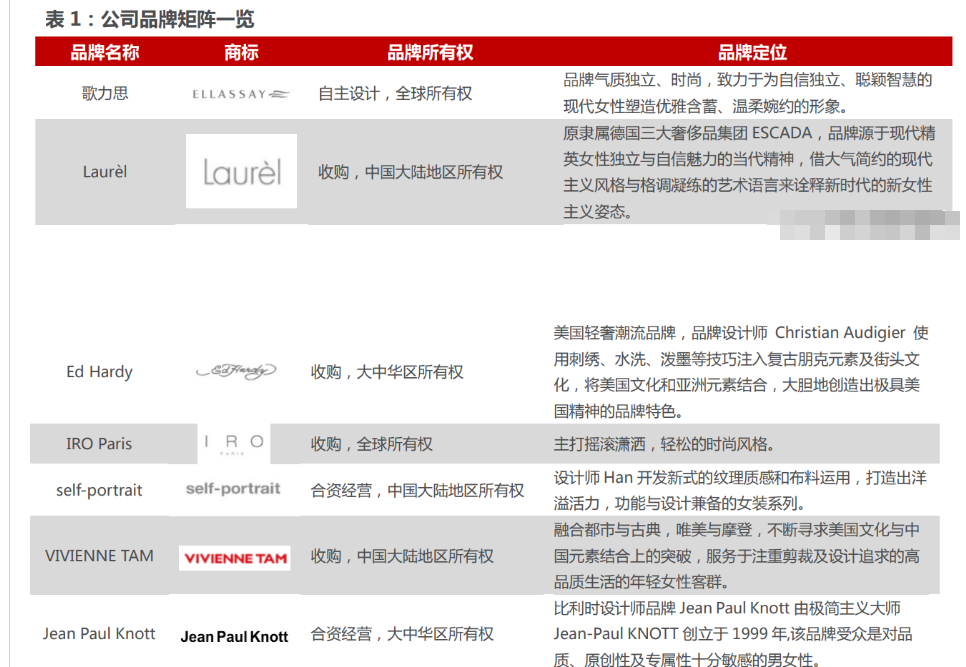Select the 品牌名称 column header
This screenshot has width=966, height=667.
[x=105, y=52]
